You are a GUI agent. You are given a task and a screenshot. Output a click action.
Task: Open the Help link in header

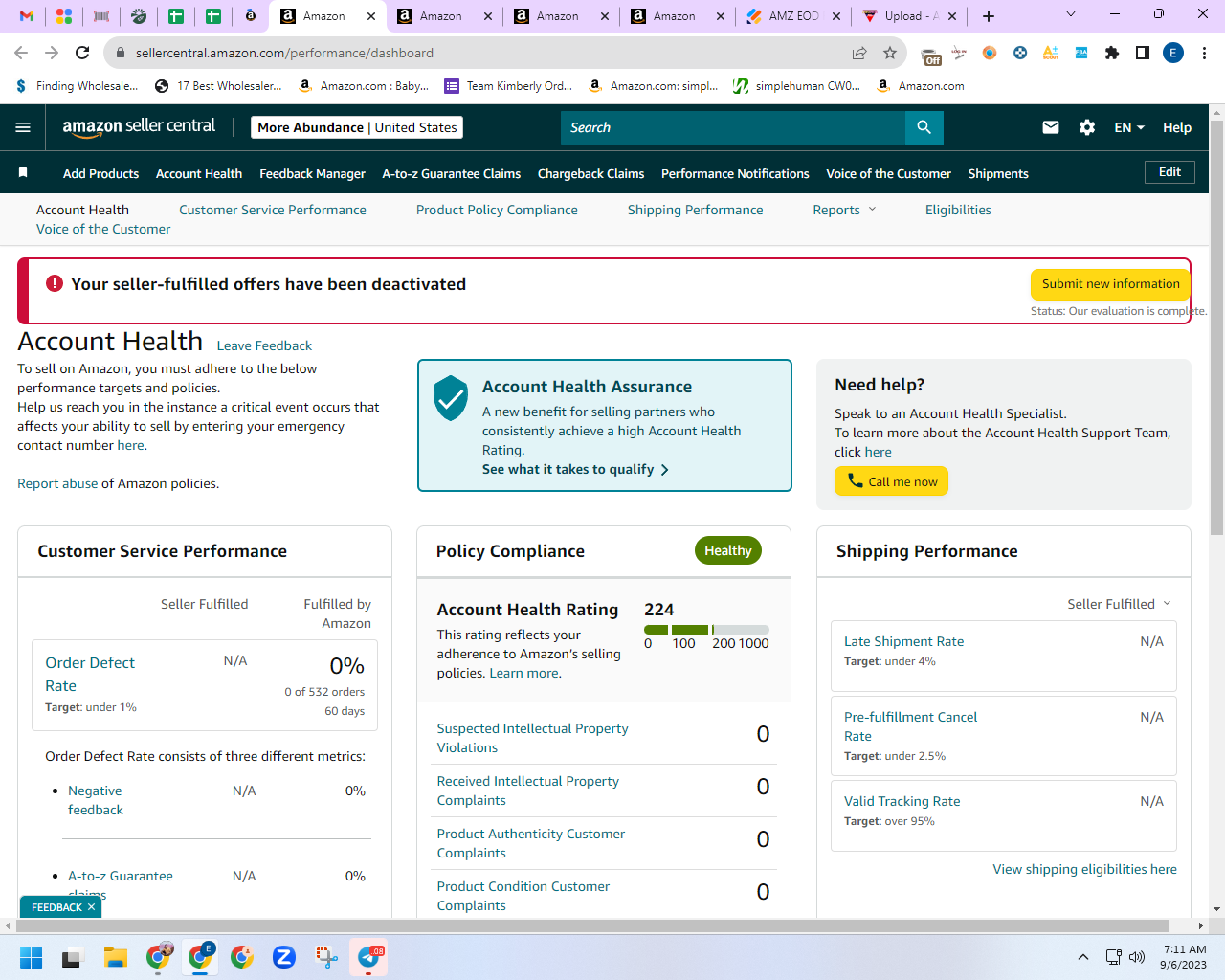pos(1177,127)
